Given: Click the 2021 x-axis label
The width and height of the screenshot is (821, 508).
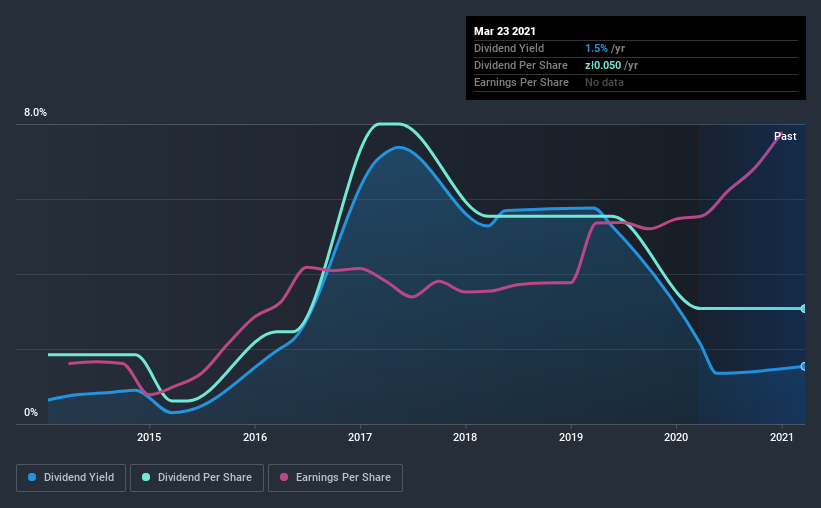Looking at the screenshot, I should [x=782, y=437].
